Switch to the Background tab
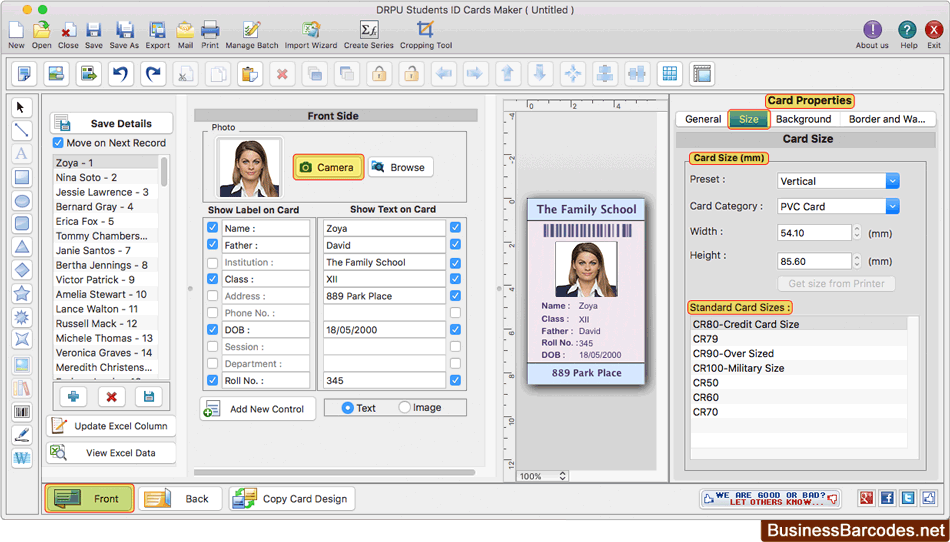Viewport: 950px width, 542px height. [x=803, y=119]
